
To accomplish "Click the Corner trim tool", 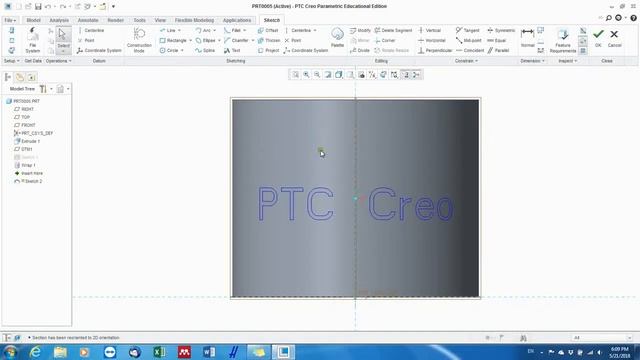I will [385, 40].
